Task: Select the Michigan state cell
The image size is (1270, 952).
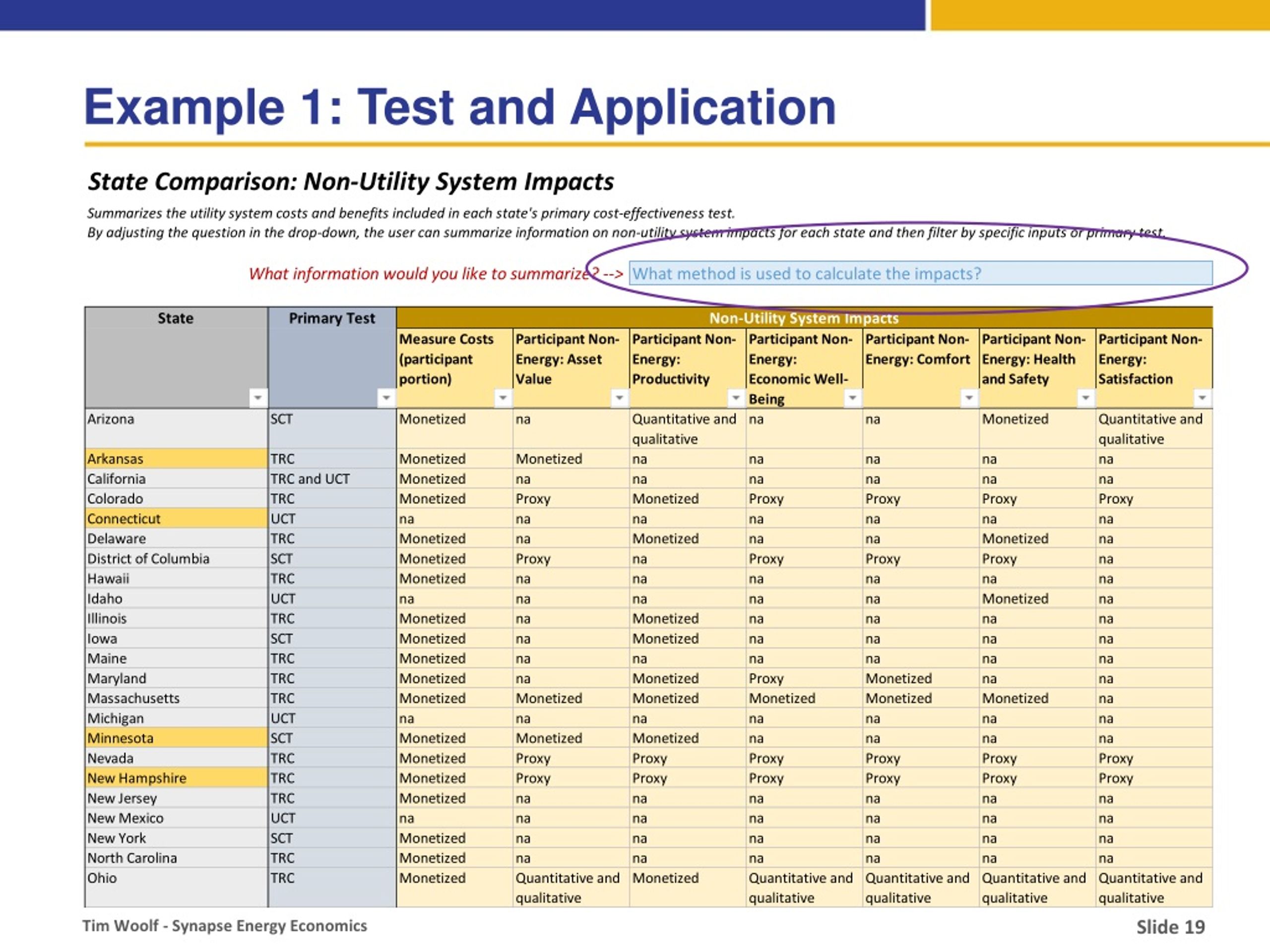Action: [x=176, y=718]
